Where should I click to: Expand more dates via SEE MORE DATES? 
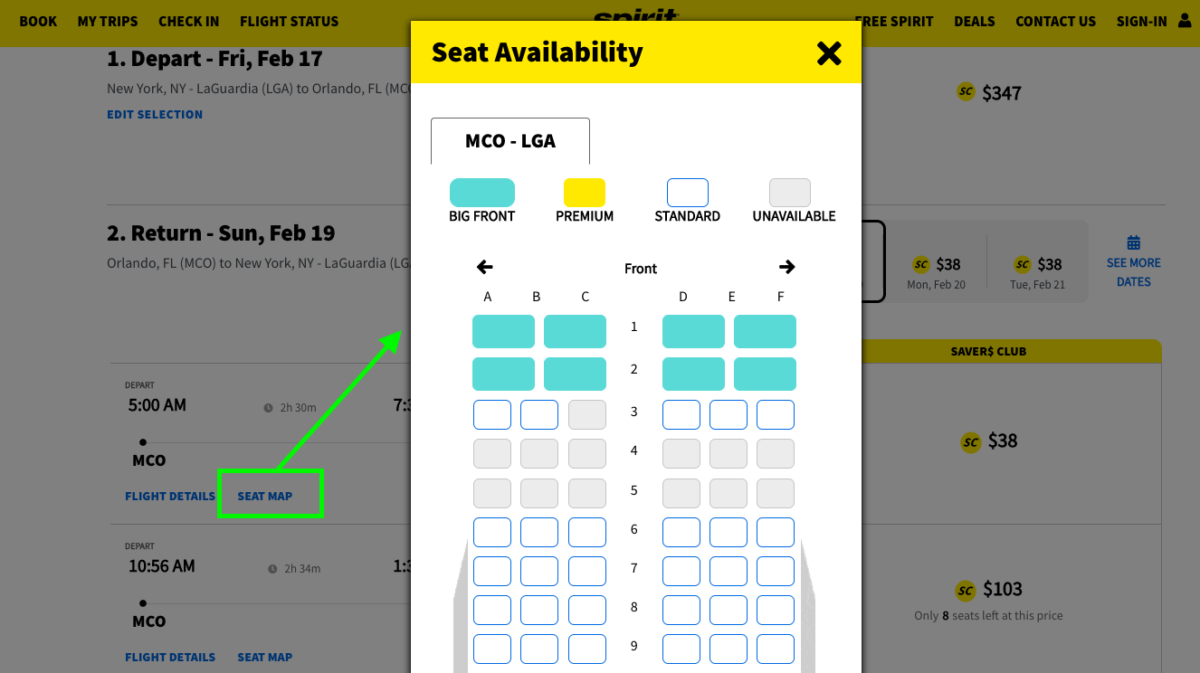point(1133,272)
